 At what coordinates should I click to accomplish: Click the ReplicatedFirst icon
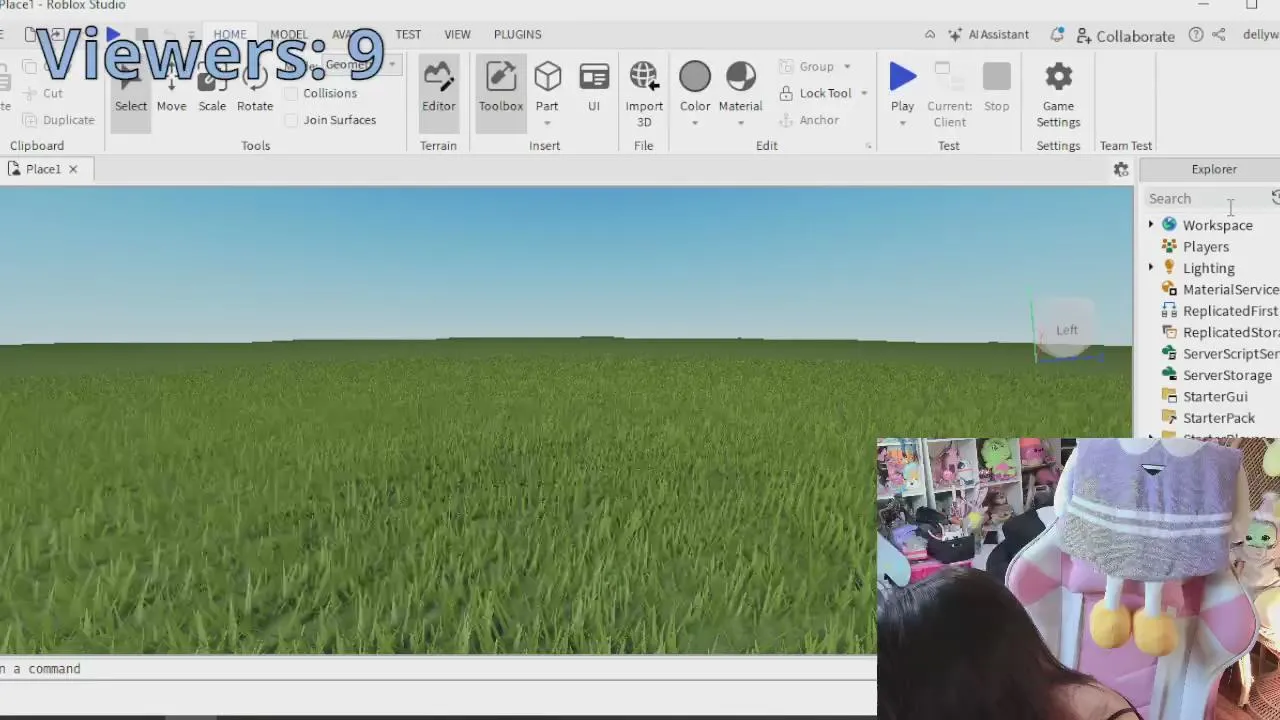[x=1169, y=311]
